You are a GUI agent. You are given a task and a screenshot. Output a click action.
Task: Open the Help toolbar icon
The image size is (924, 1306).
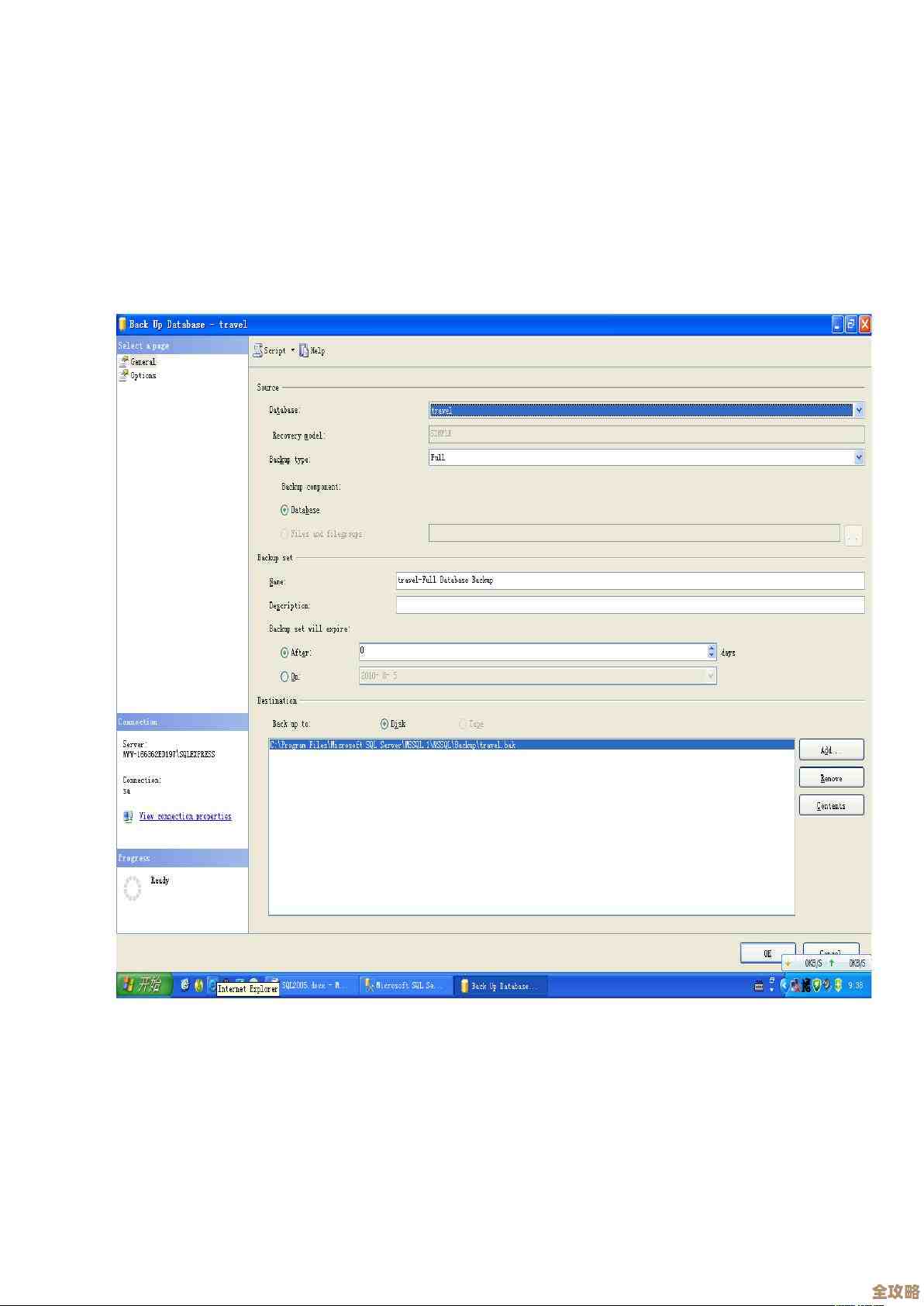tap(304, 351)
